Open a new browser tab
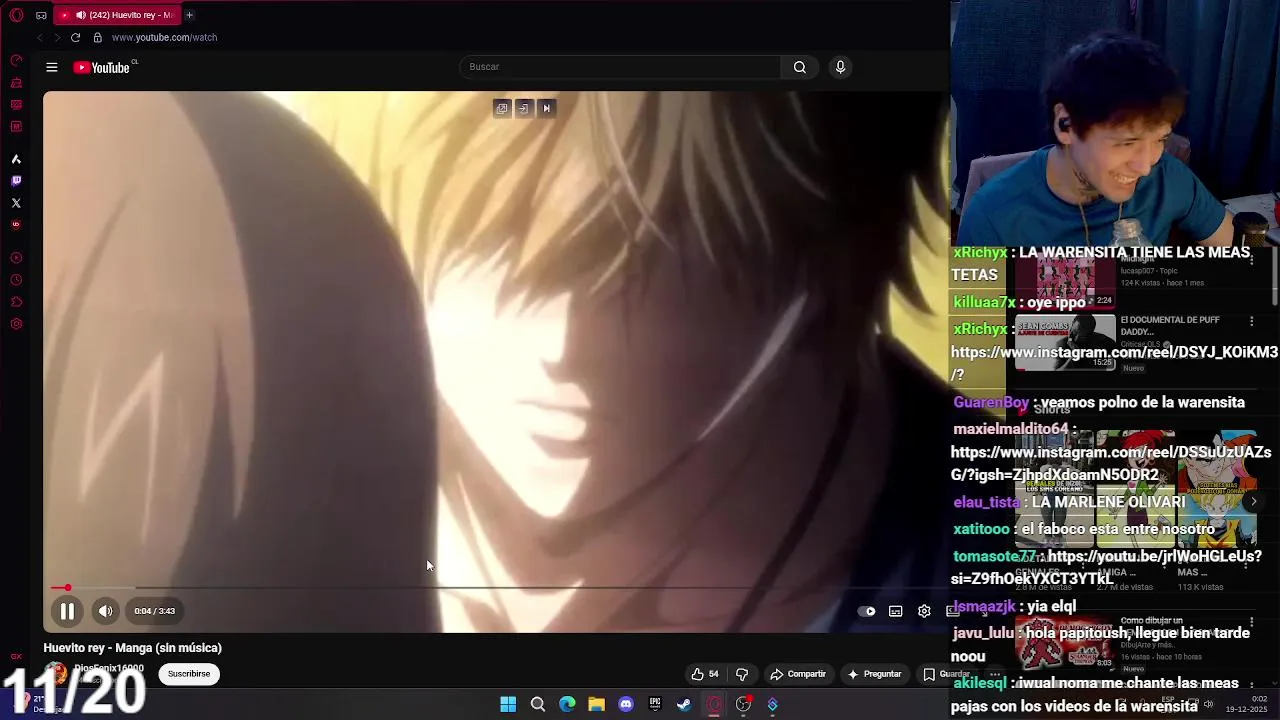Viewport: 1280px width, 720px height. pyautogui.click(x=189, y=15)
